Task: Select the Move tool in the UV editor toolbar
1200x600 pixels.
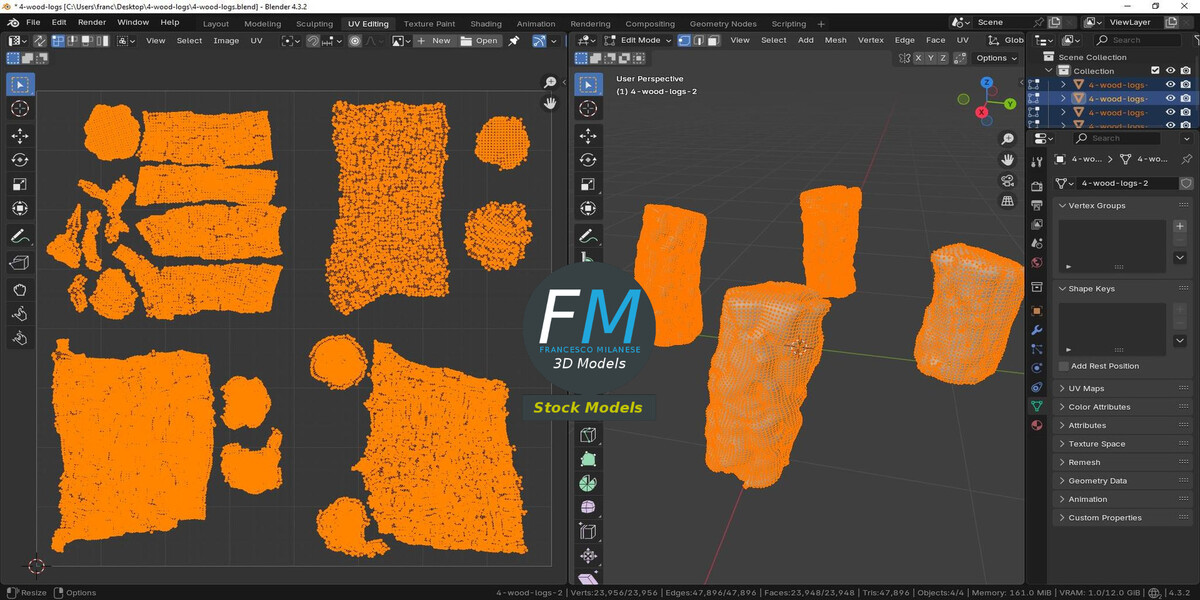Action: [x=20, y=136]
